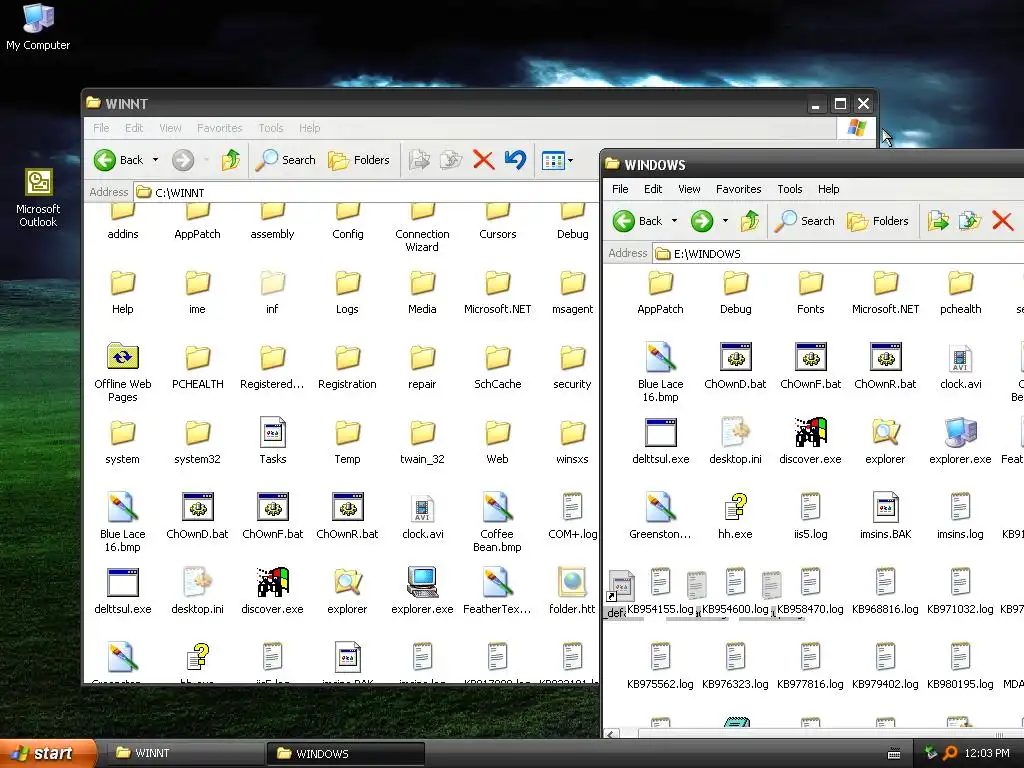Select explorer.exe in WINDOWS window
The height and width of the screenshot is (768, 1024).
point(961,441)
